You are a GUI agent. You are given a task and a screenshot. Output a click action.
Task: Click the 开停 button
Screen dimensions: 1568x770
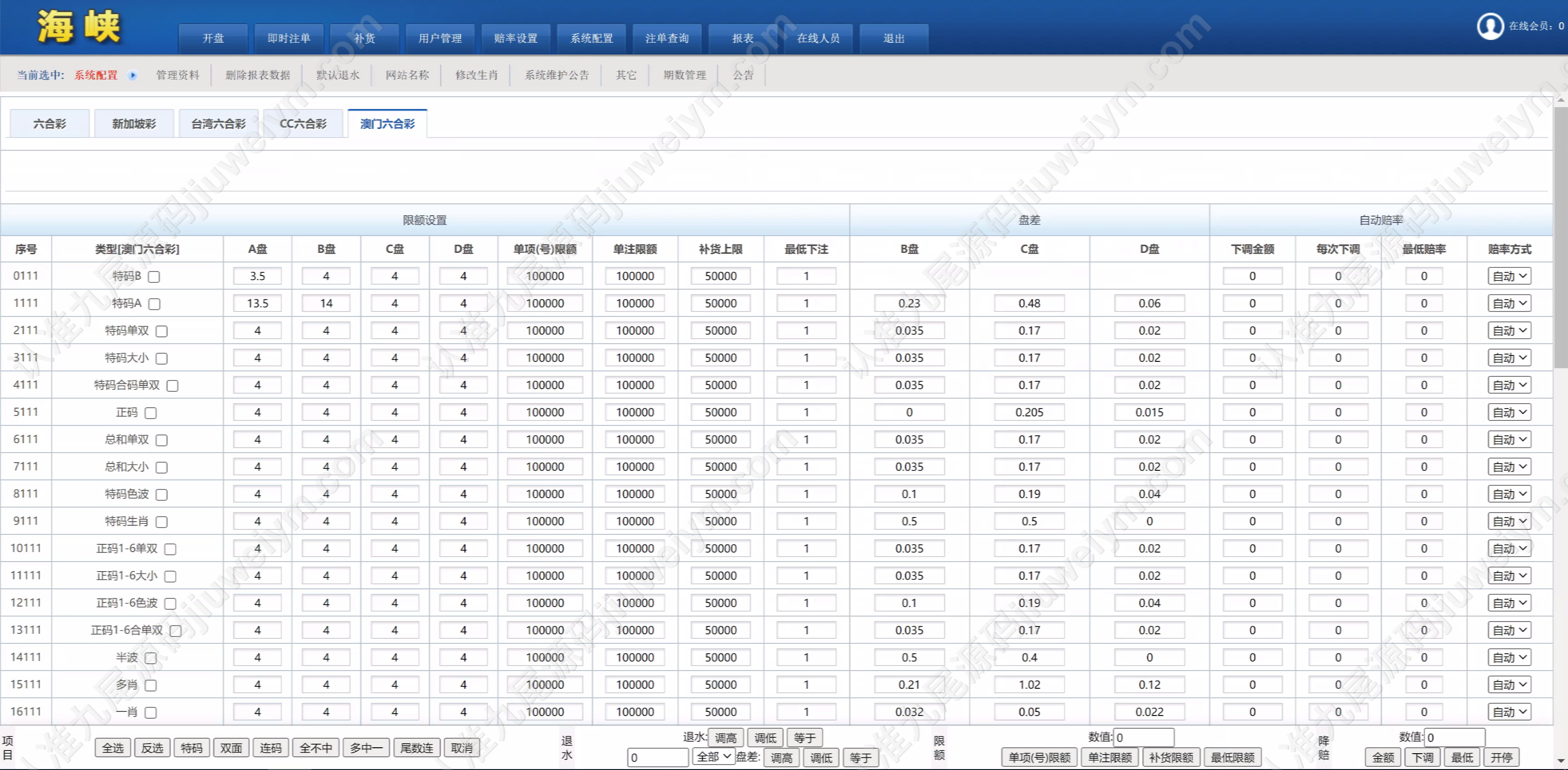pyautogui.click(x=1501, y=758)
